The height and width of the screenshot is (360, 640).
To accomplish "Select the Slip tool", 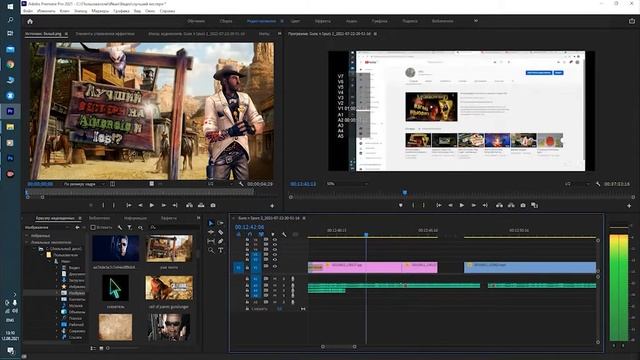I will 211,241.
